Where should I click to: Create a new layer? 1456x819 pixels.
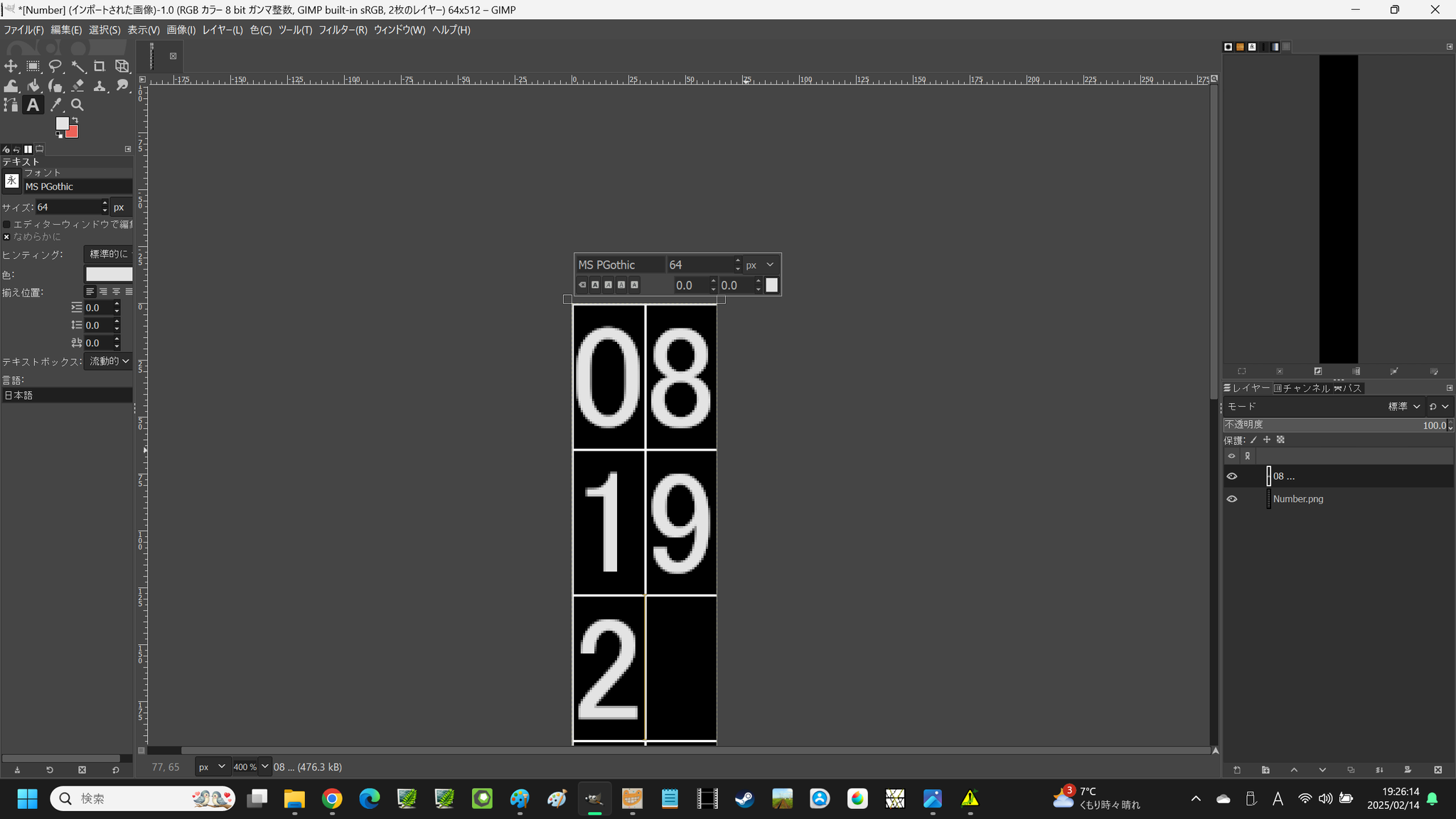click(x=1237, y=770)
